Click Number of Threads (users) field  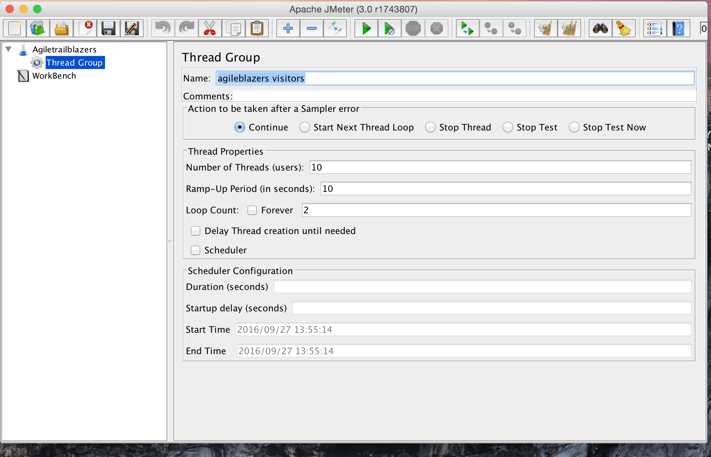(x=500, y=167)
